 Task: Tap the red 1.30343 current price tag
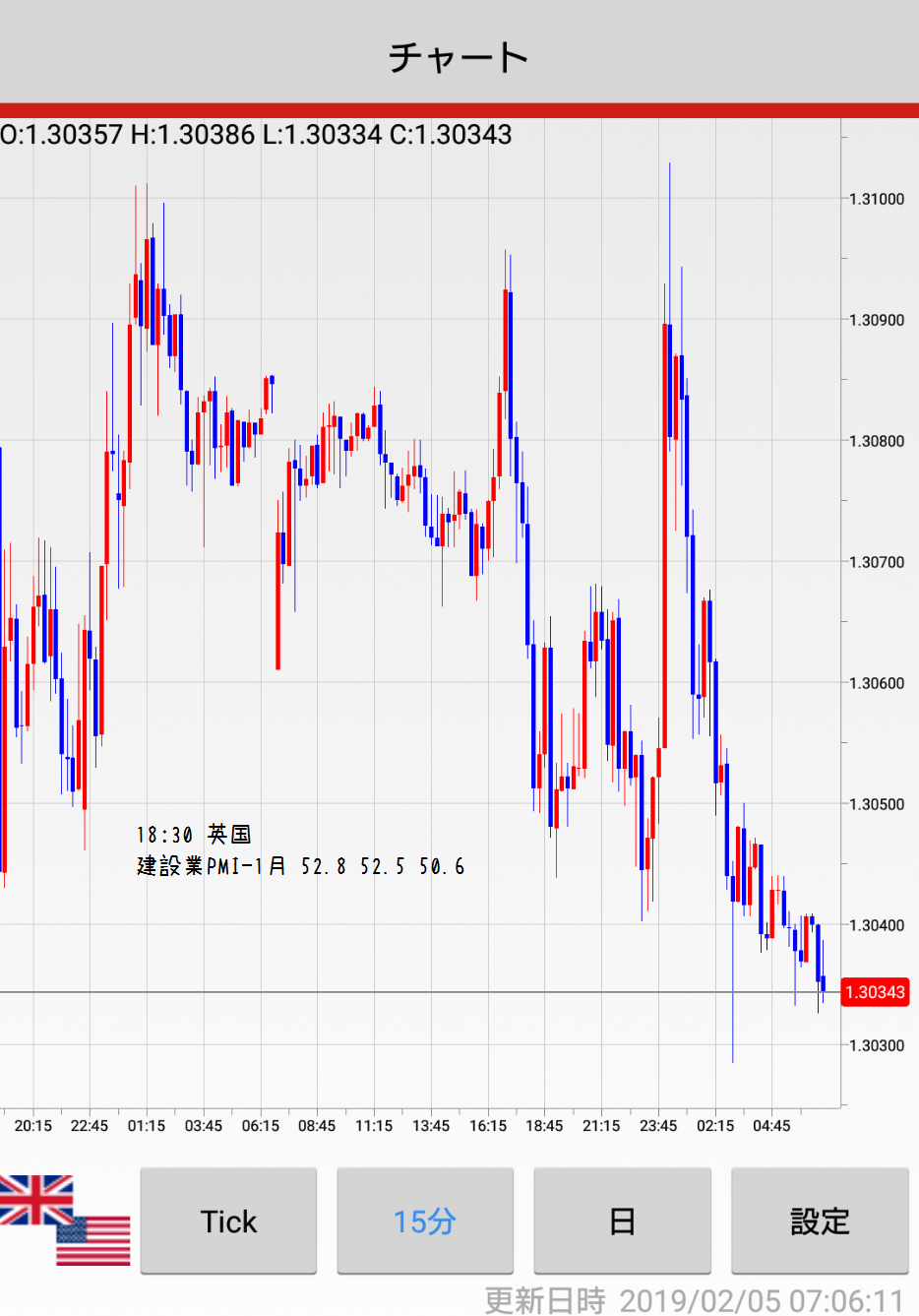pyautogui.click(x=875, y=992)
